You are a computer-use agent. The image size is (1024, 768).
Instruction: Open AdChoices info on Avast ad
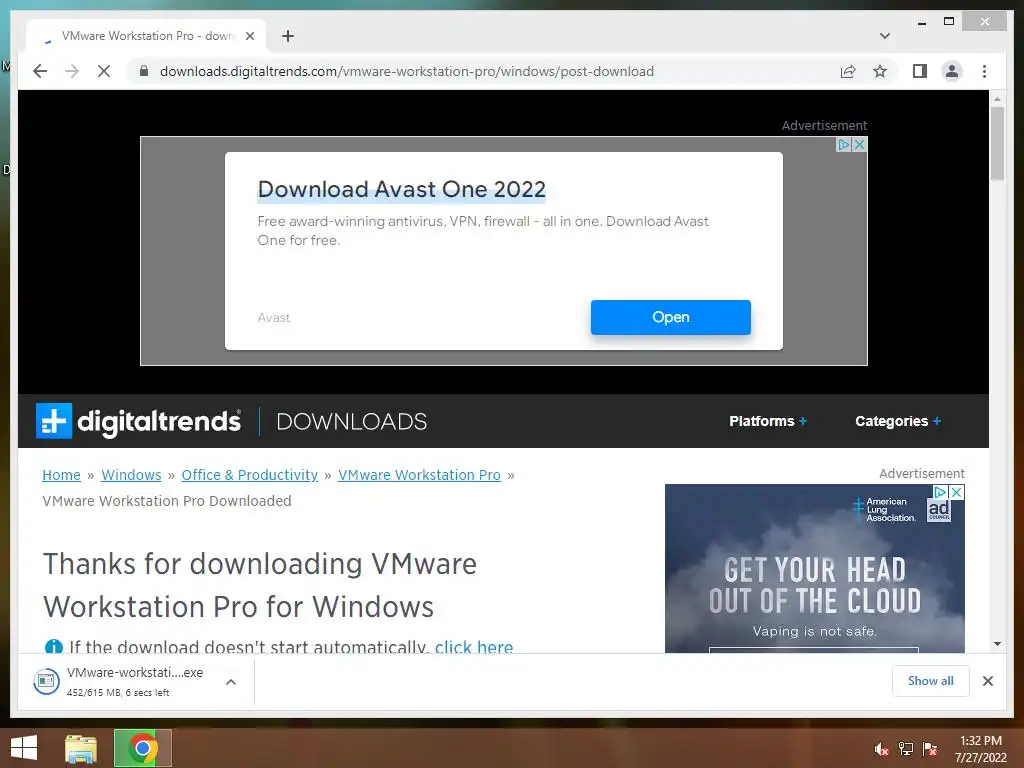pos(844,144)
